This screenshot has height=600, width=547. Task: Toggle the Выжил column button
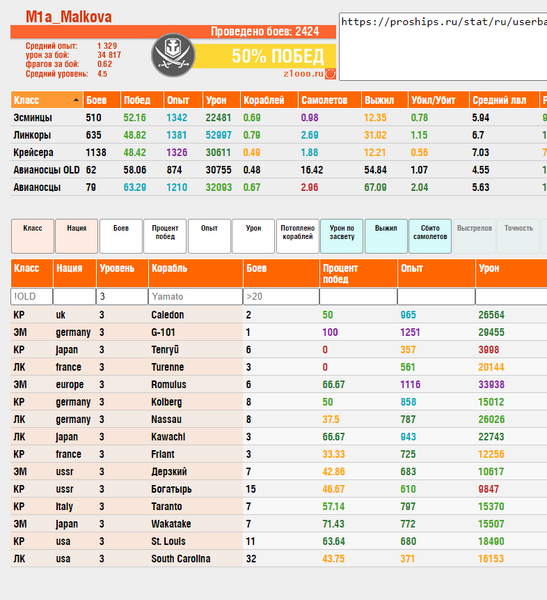386,236
